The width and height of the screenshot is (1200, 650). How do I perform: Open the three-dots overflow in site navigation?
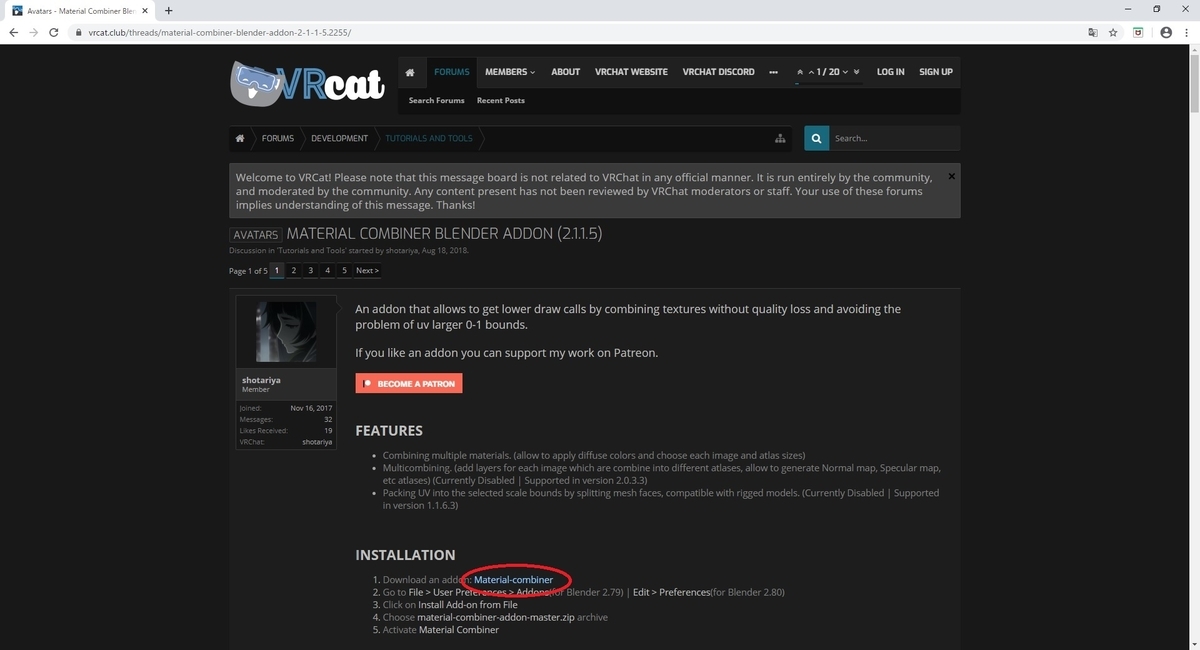(x=774, y=72)
